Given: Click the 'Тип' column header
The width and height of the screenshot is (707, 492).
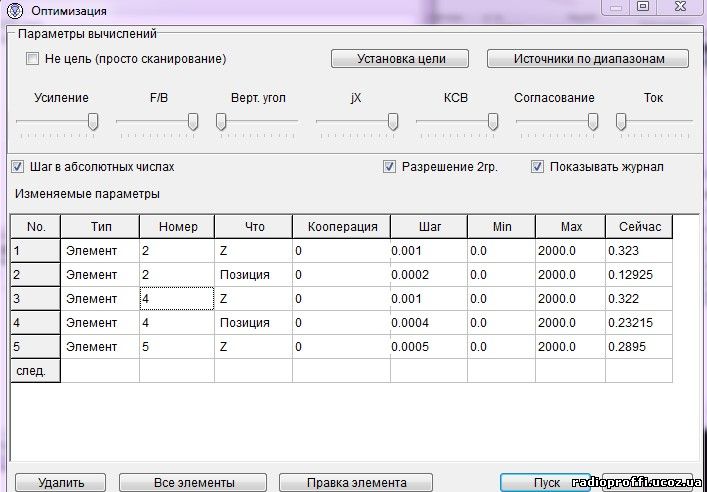Looking at the screenshot, I should 100,226.
